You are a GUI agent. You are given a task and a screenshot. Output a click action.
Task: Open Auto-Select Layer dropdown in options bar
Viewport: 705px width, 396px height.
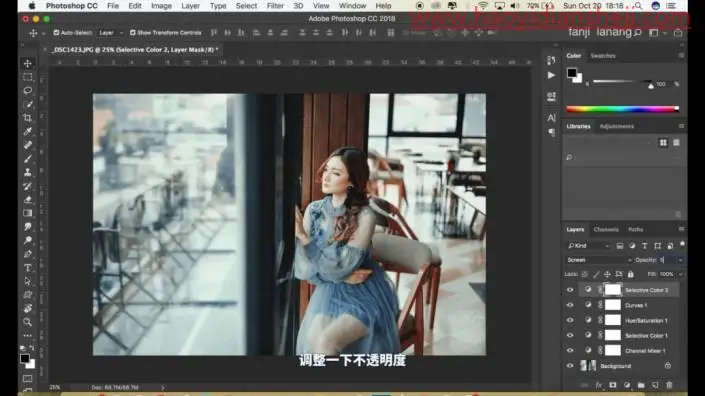111,33
